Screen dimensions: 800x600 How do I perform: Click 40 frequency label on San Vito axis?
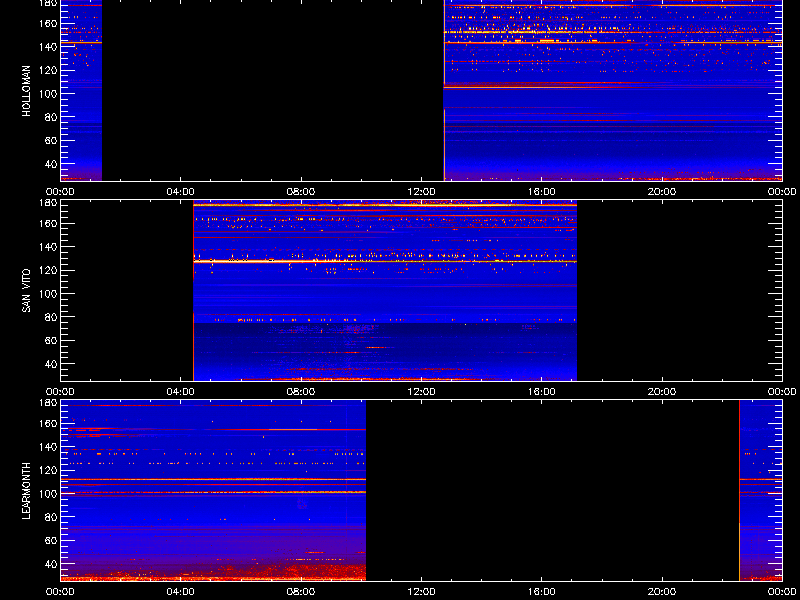pyautogui.click(x=50, y=364)
